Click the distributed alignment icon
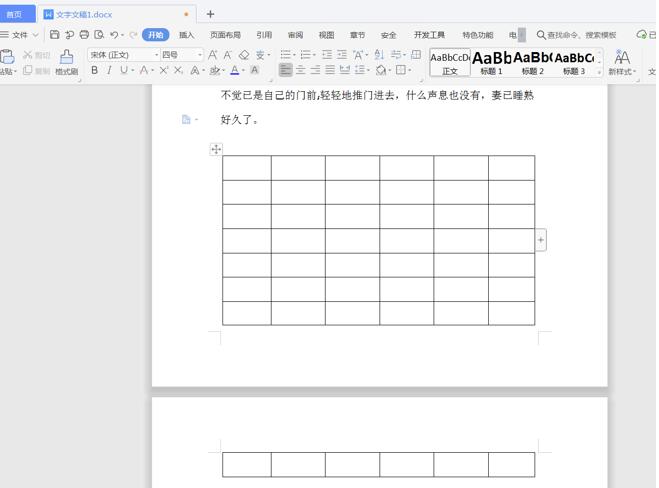The image size is (659, 488). pyautogui.click(x=345, y=70)
